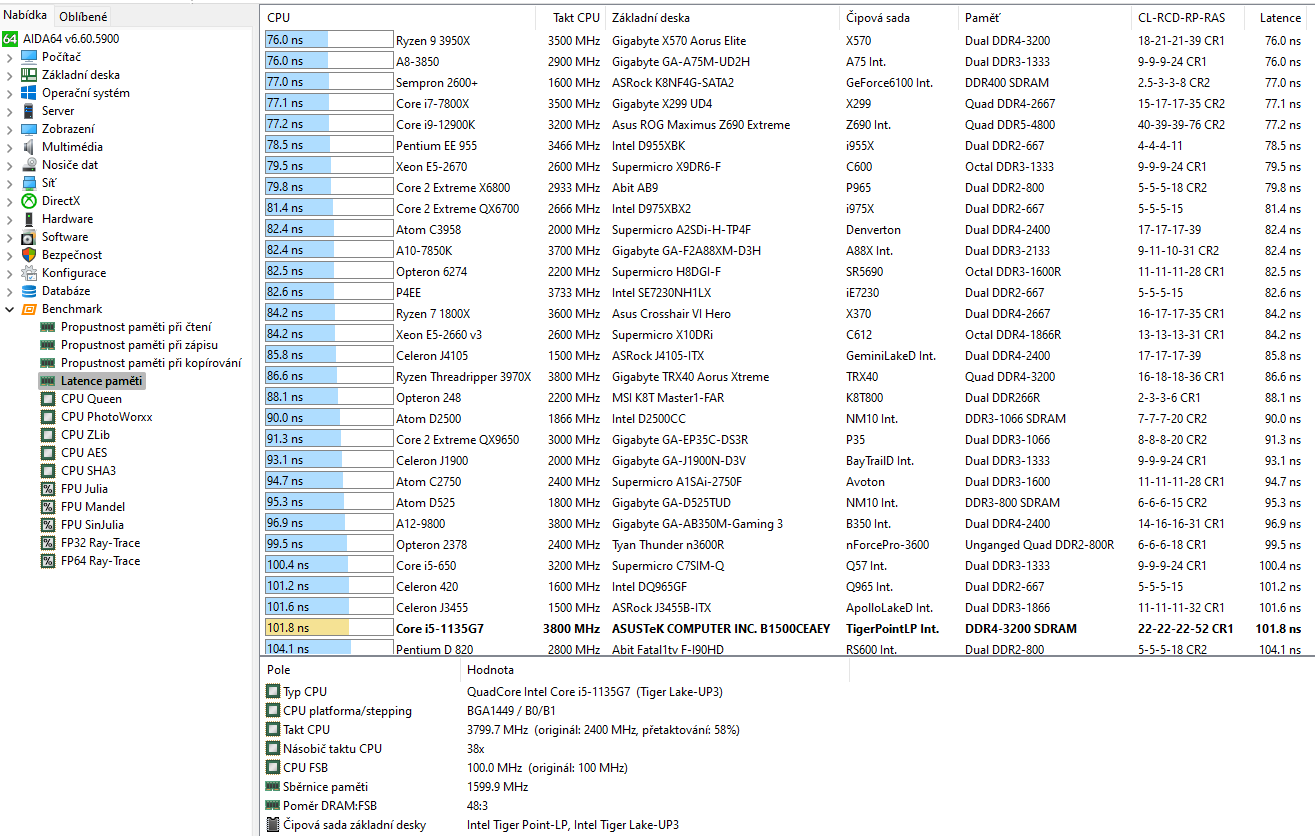Viewport: 1315px width, 836px height.
Task: Click the FP64 Ray-Trace benchmark icon
Action: pos(48,561)
